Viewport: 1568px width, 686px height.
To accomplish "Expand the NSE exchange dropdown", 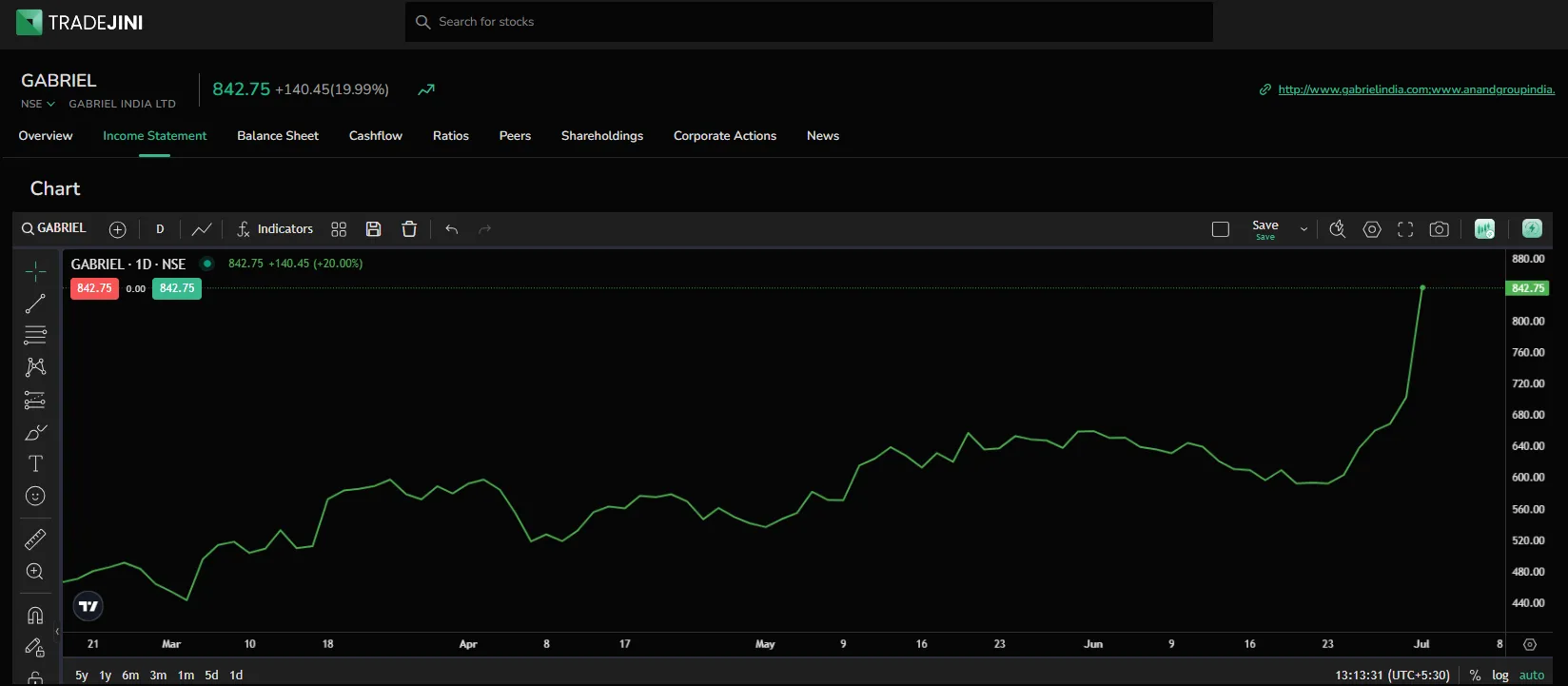I will pyautogui.click(x=38, y=104).
